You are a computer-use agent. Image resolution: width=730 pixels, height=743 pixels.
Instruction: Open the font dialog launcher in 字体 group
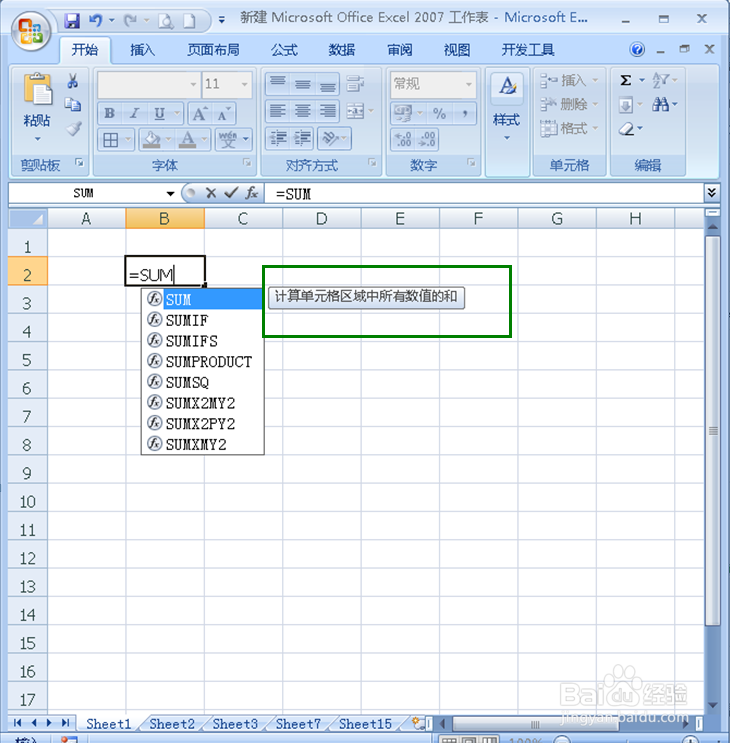[x=247, y=163]
